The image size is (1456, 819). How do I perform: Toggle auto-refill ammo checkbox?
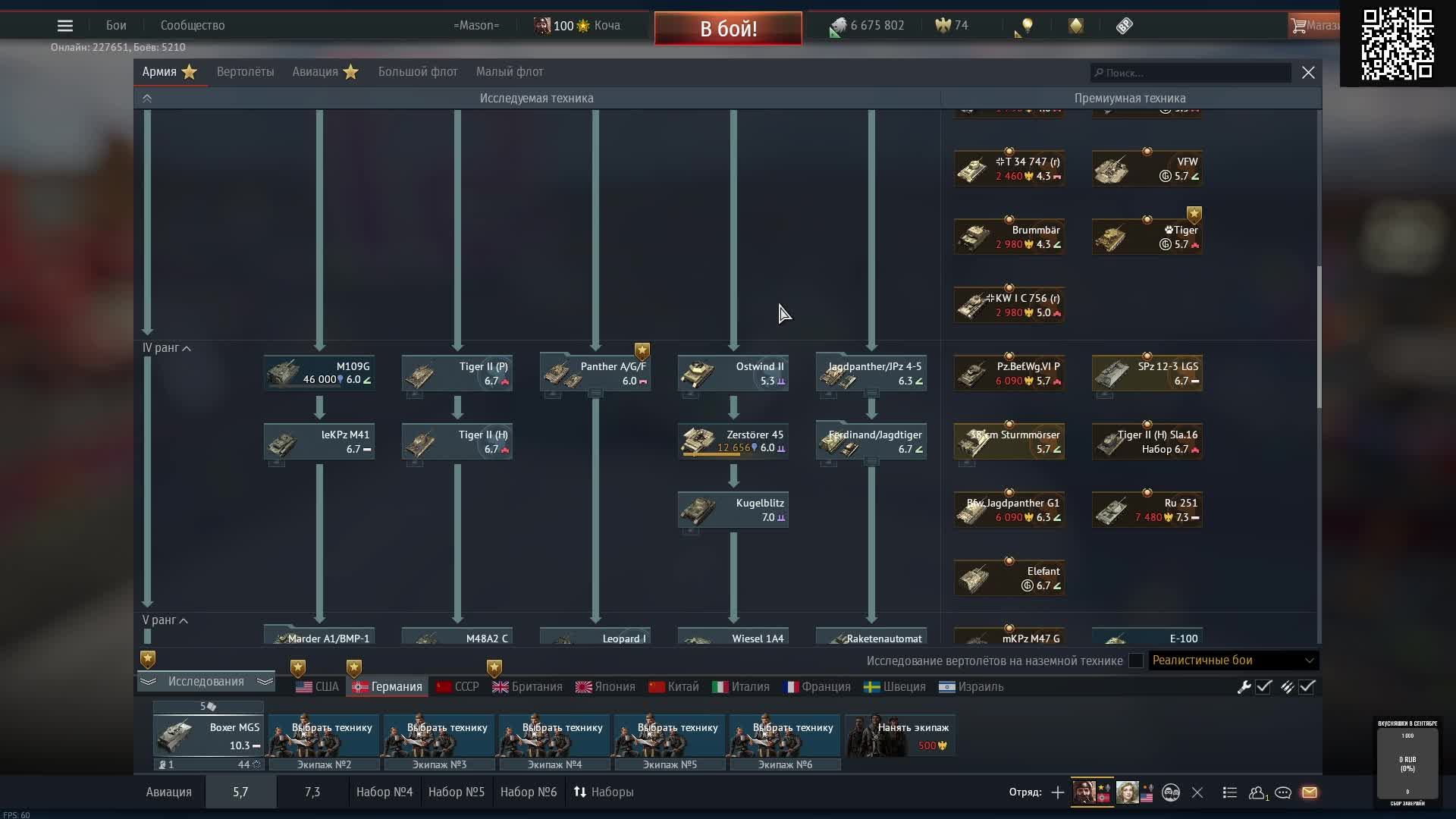tap(1307, 687)
